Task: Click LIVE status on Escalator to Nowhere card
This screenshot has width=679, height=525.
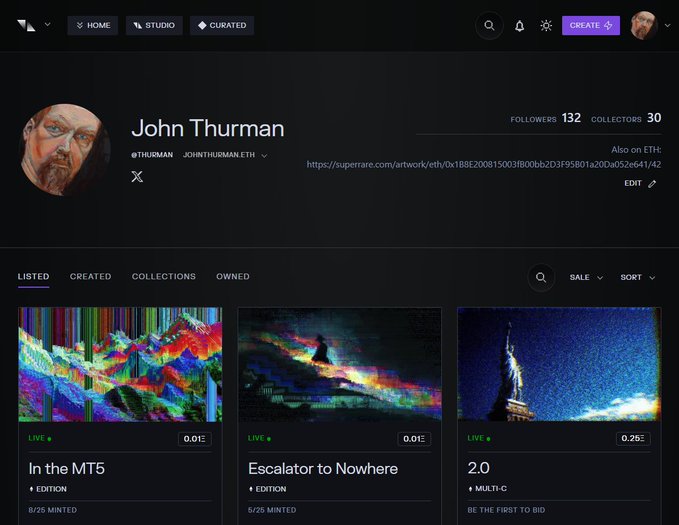Action: (x=259, y=438)
